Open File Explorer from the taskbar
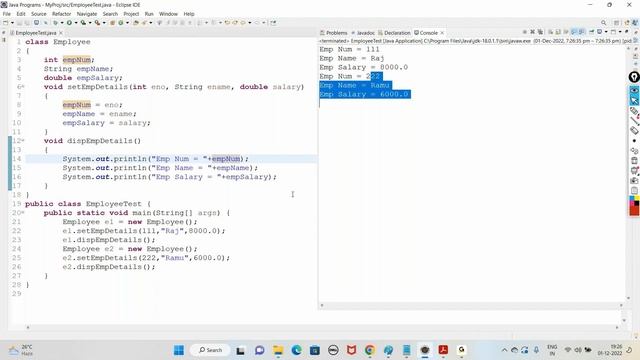The width and height of the screenshot is (640, 360). tap(278, 350)
